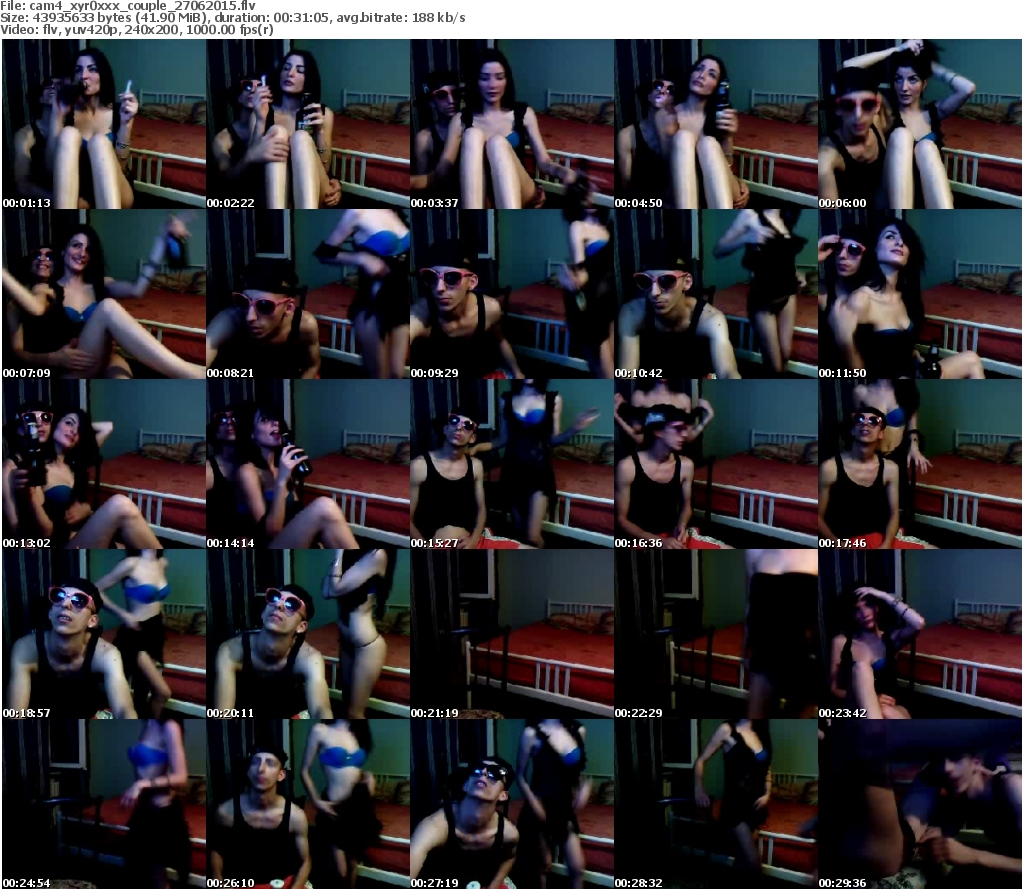Pick the thumbnail timestamped 00:15:27
The width and height of the screenshot is (1024, 889).
[x=512, y=464]
